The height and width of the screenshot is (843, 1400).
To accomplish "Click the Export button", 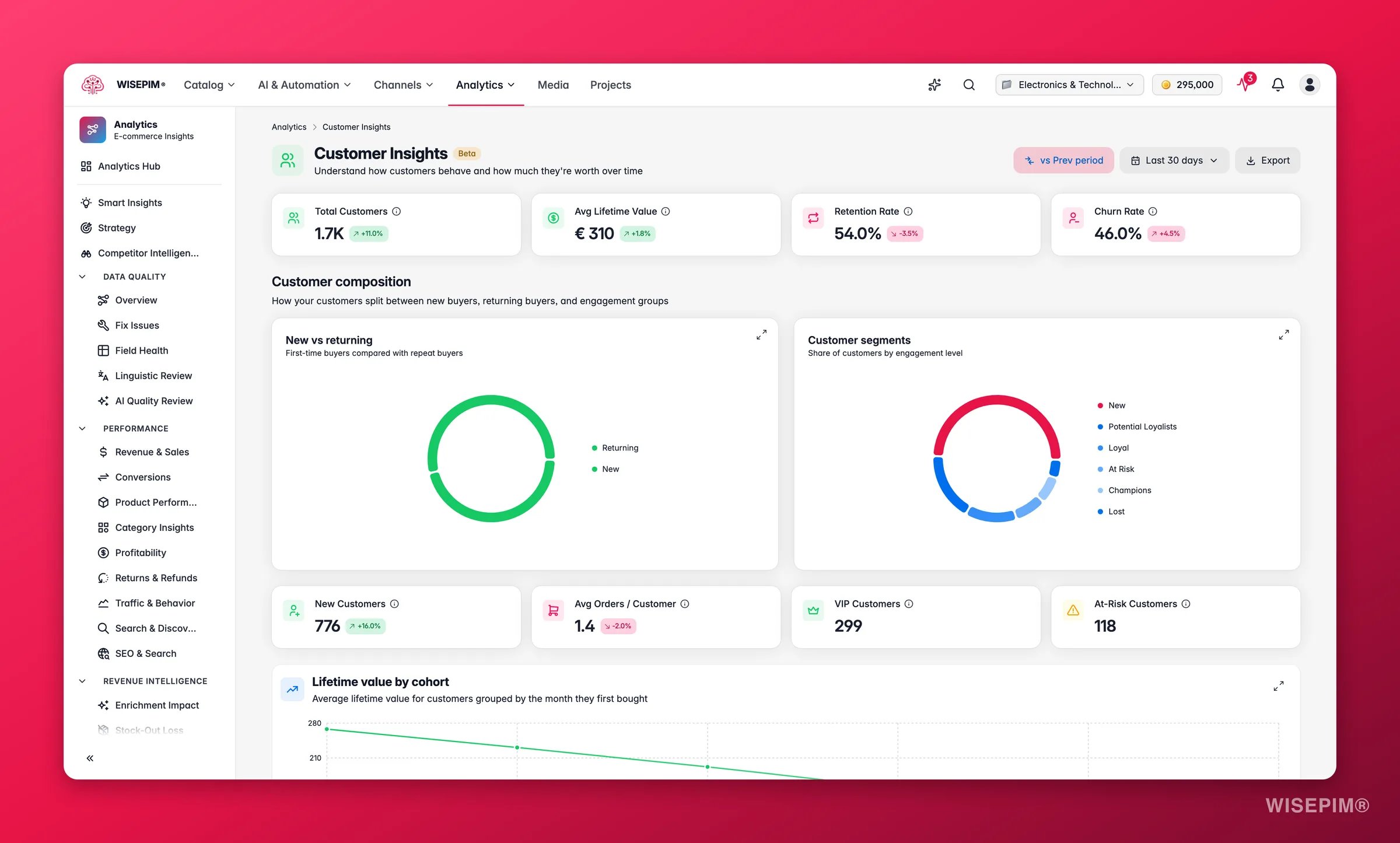I will point(1268,160).
